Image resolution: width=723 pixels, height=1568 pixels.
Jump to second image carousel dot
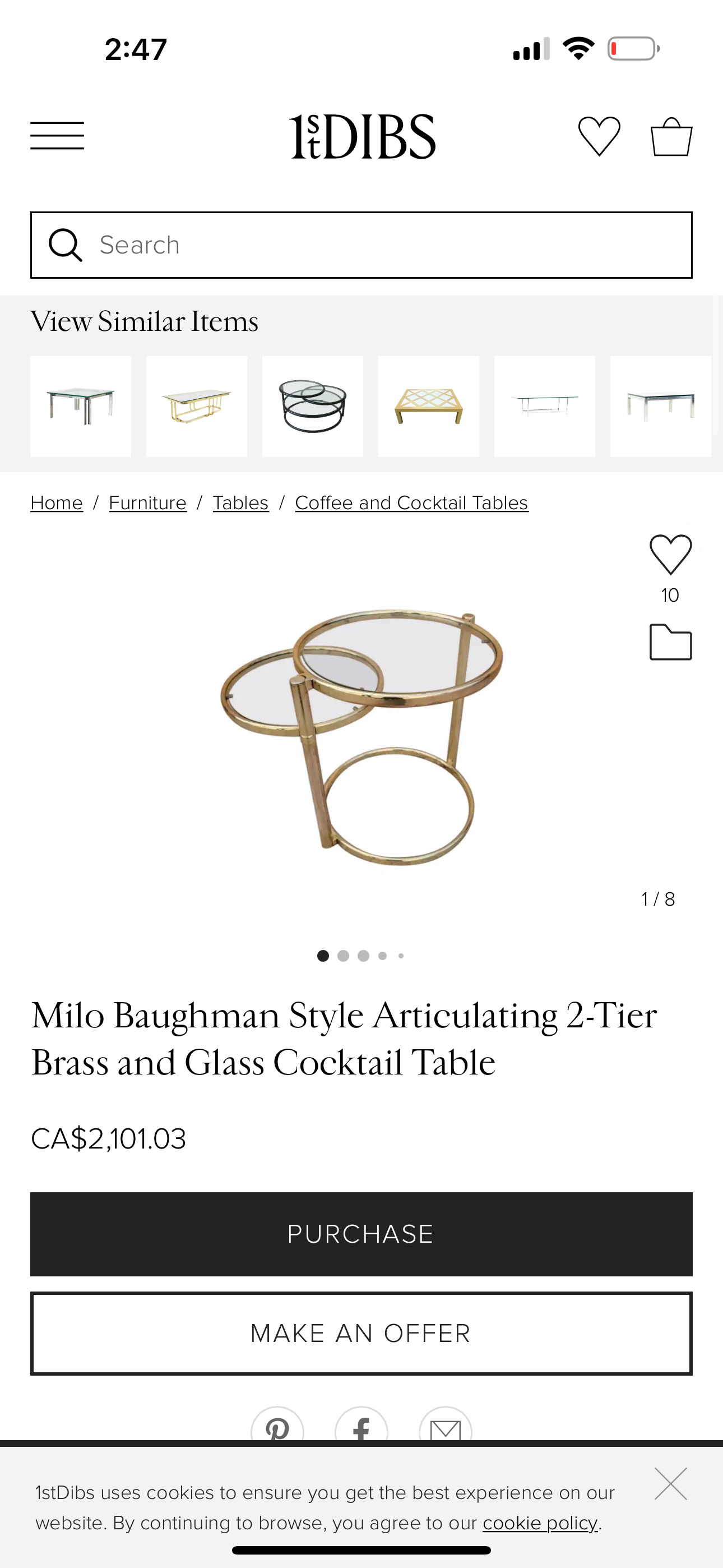click(343, 956)
